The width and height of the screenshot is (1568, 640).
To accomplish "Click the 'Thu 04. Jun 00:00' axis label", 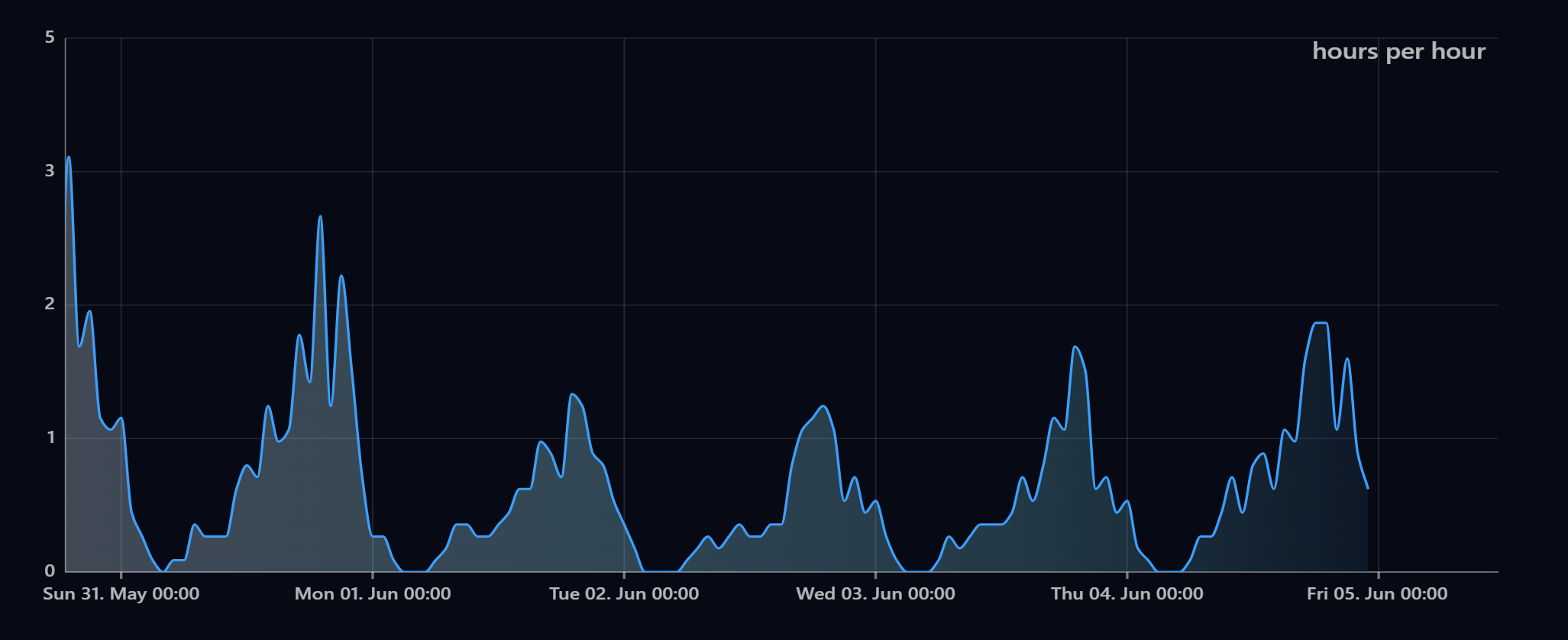I will 1127,593.
